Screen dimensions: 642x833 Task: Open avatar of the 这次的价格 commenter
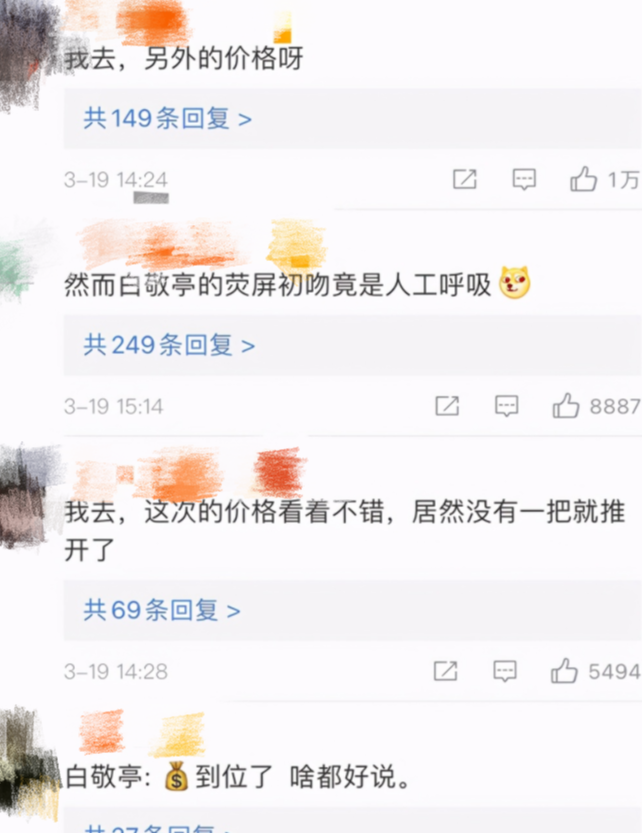coord(26,499)
